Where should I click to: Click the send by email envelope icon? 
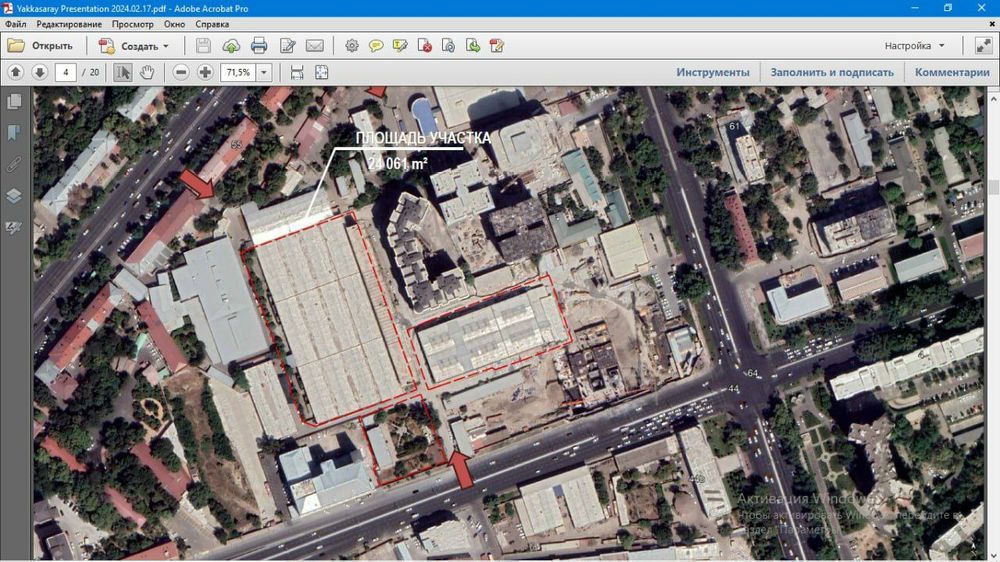point(314,46)
